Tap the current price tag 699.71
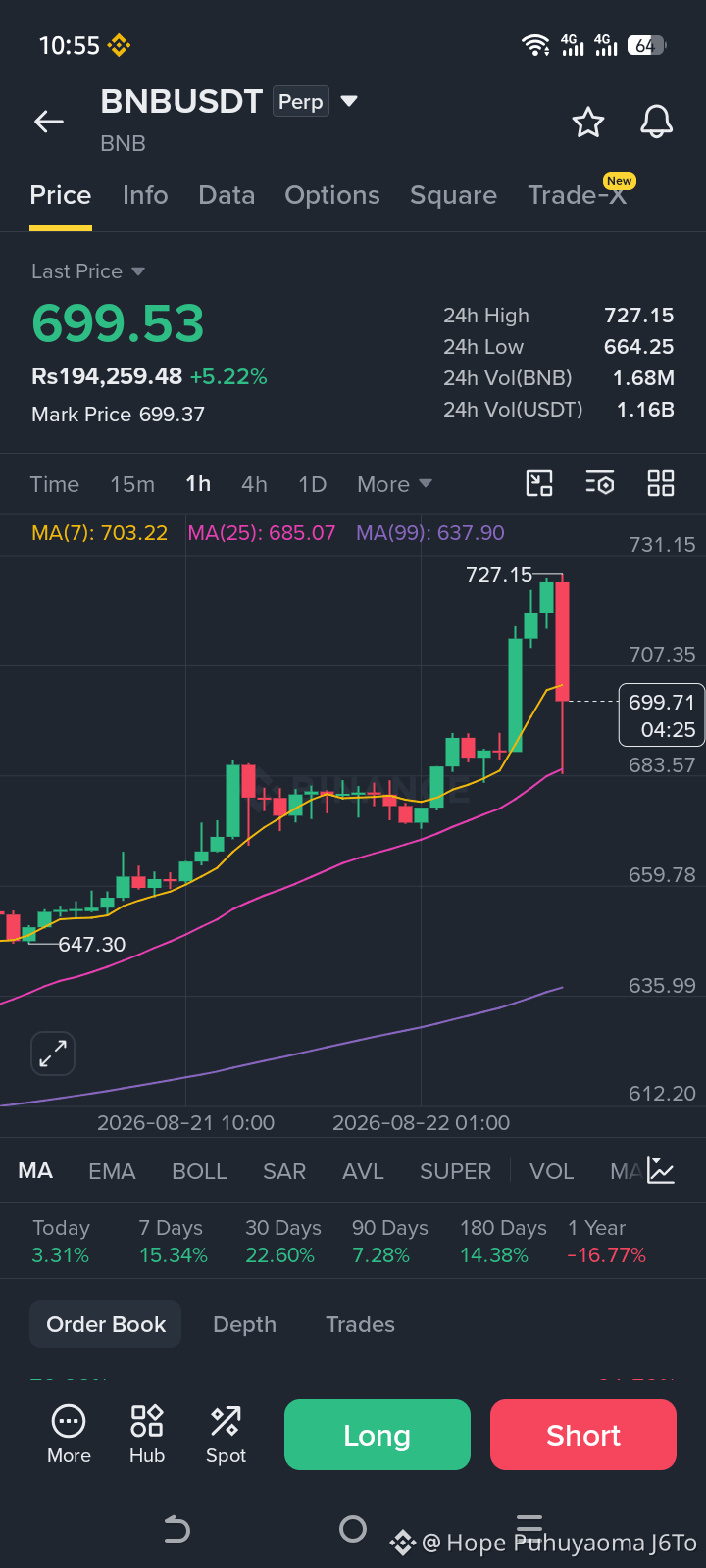The height and width of the screenshot is (1568, 706). [x=662, y=715]
